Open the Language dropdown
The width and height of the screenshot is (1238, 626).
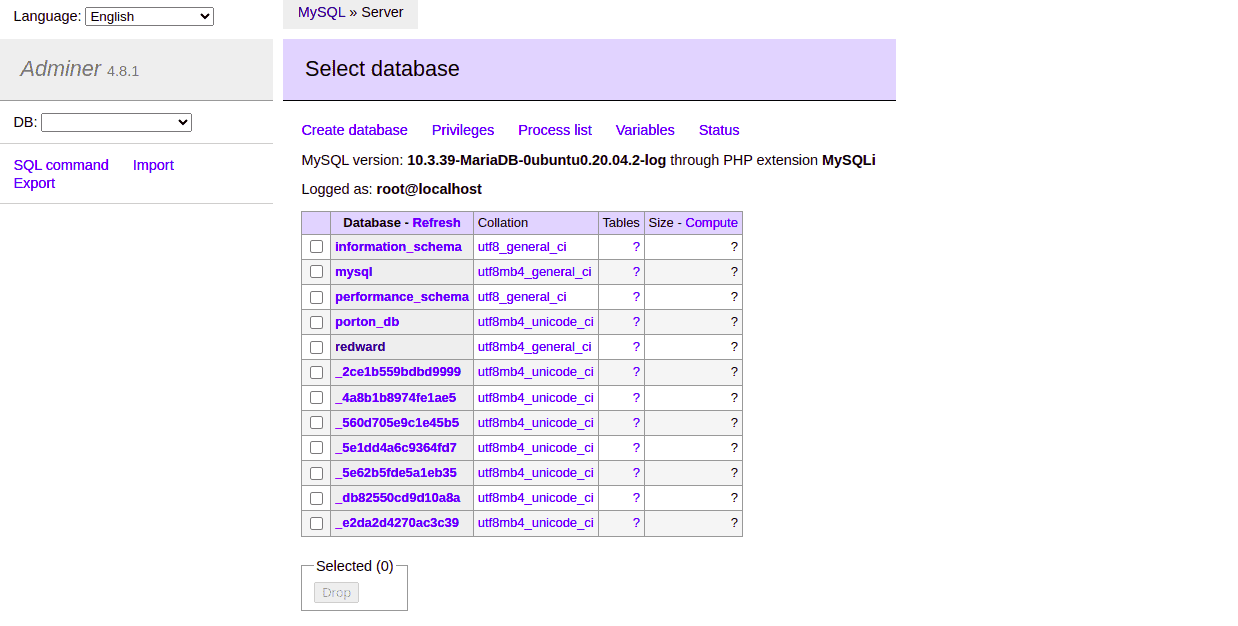[149, 16]
